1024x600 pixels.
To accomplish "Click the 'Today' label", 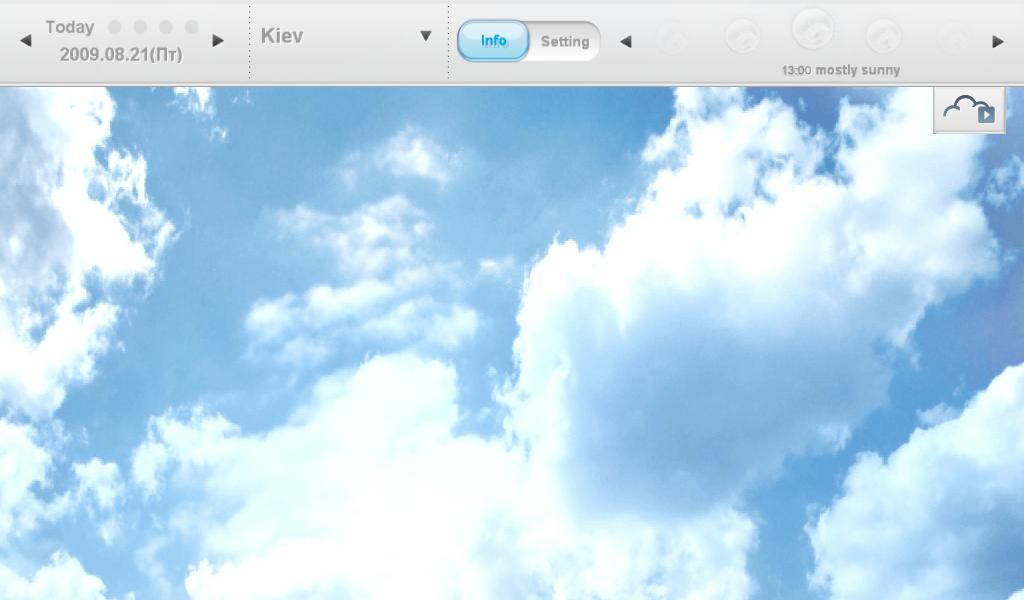I will click(70, 27).
